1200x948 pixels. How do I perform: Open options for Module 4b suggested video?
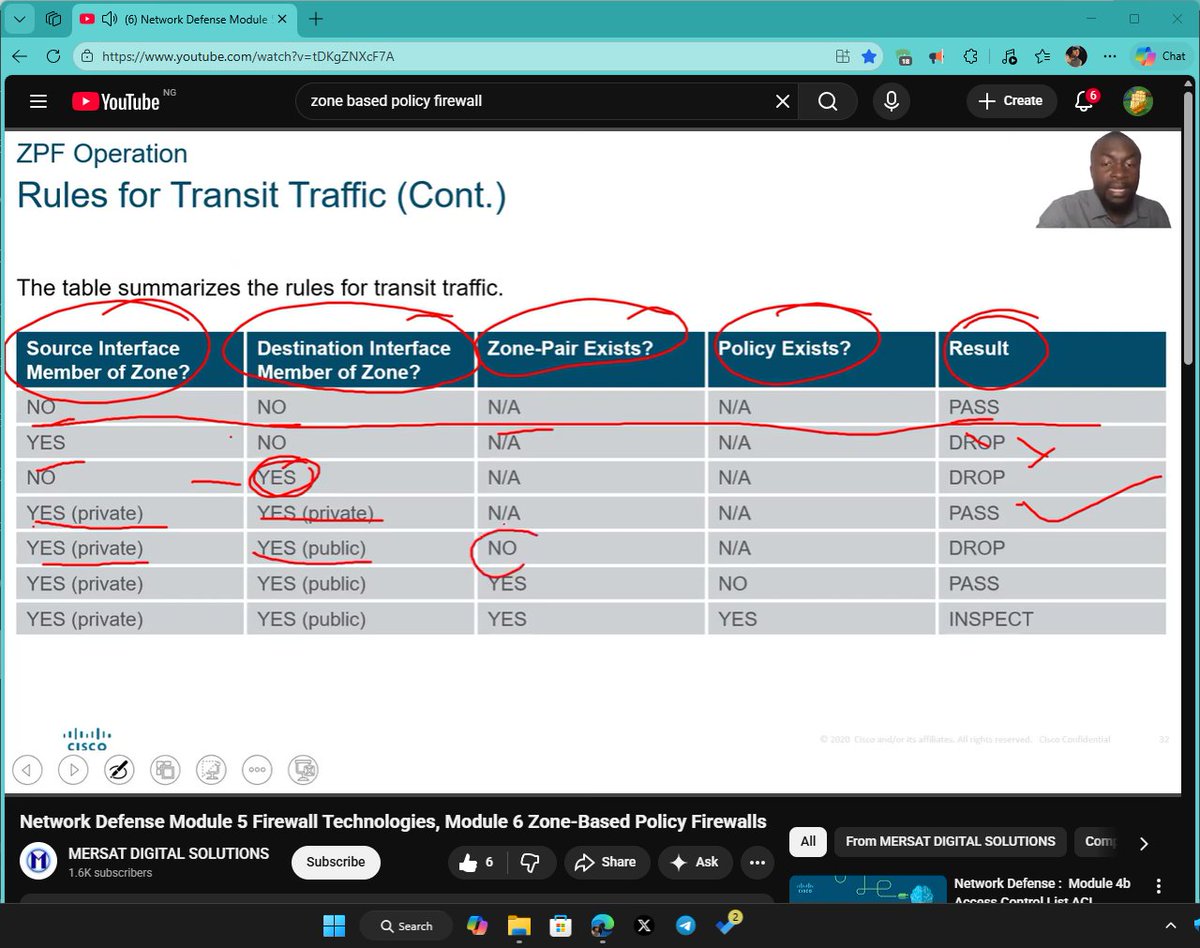1159,887
